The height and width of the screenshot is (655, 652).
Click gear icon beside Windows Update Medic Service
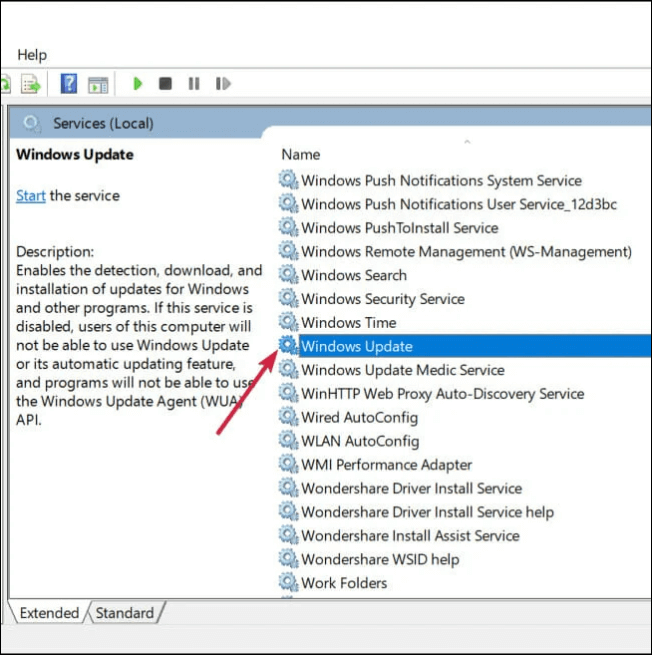pos(289,369)
